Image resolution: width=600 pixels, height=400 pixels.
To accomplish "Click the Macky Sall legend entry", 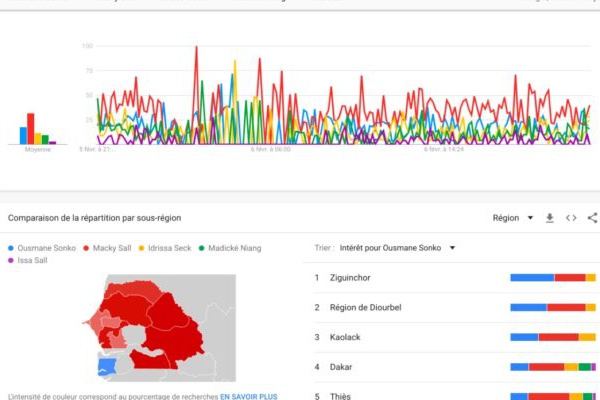I will click(x=107, y=248).
